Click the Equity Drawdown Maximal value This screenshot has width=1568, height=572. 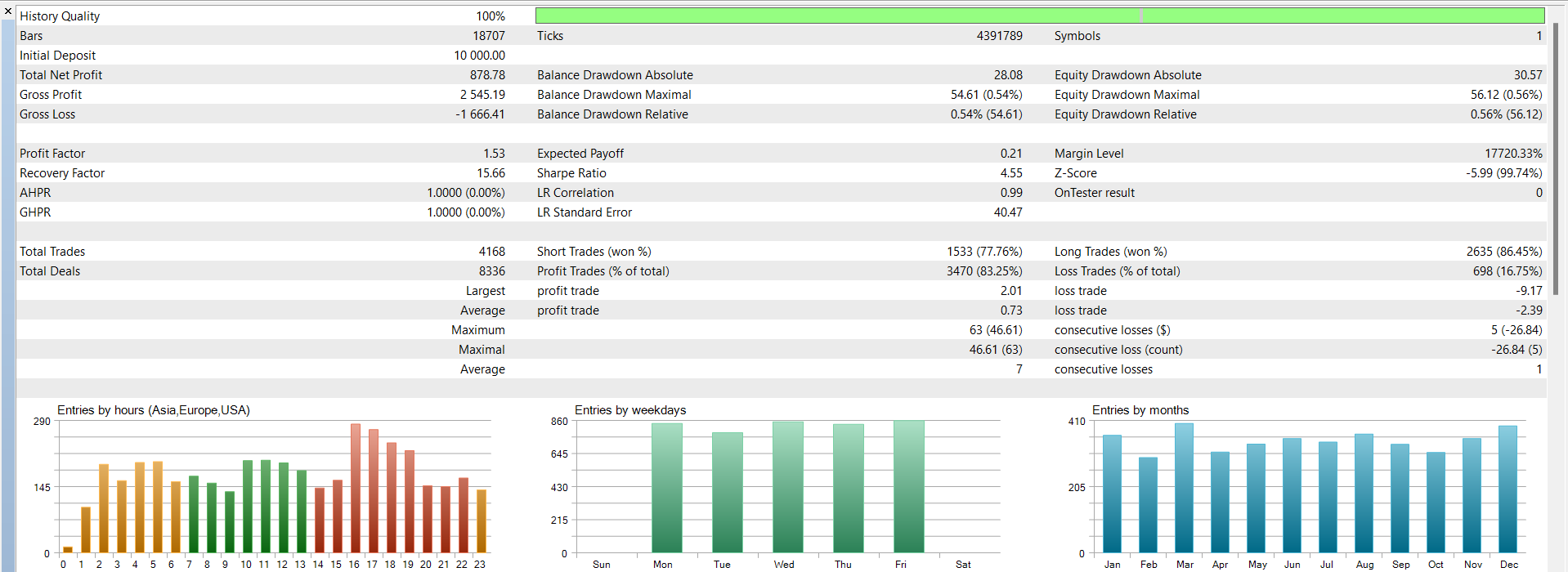pos(1506,95)
